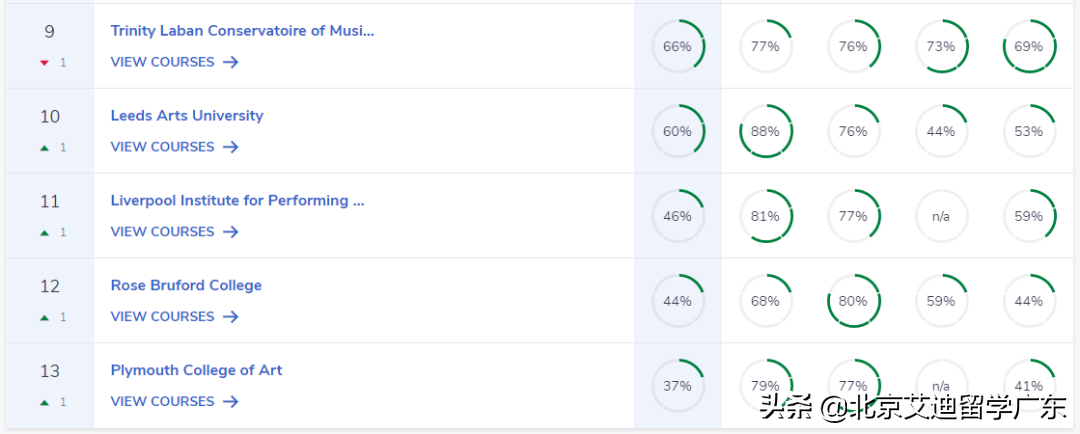View courses for Liverpool Institute
This screenshot has height=434, width=1080.
click(x=174, y=232)
